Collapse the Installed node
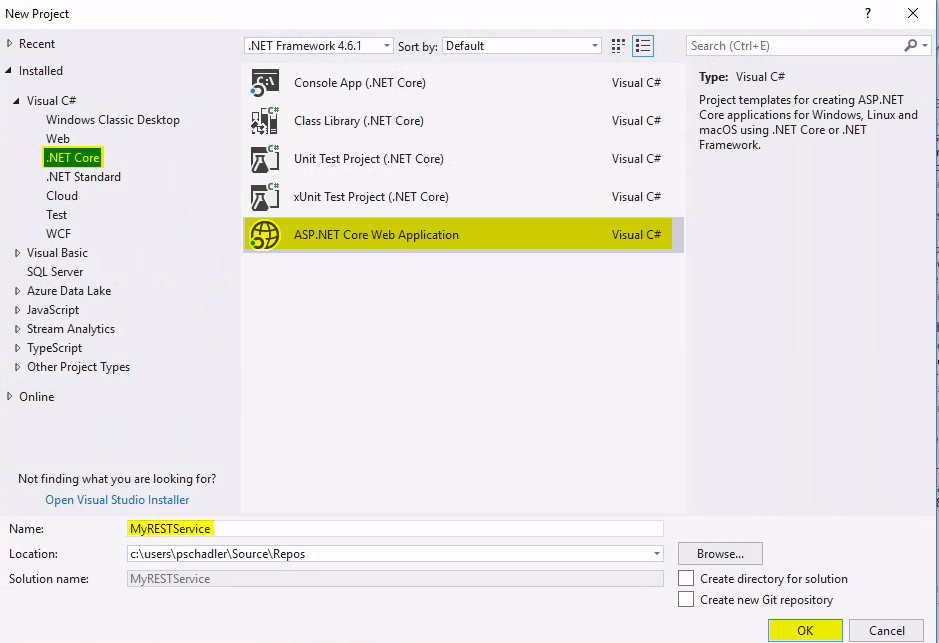This screenshot has height=643, width=939. pyautogui.click(x=9, y=71)
